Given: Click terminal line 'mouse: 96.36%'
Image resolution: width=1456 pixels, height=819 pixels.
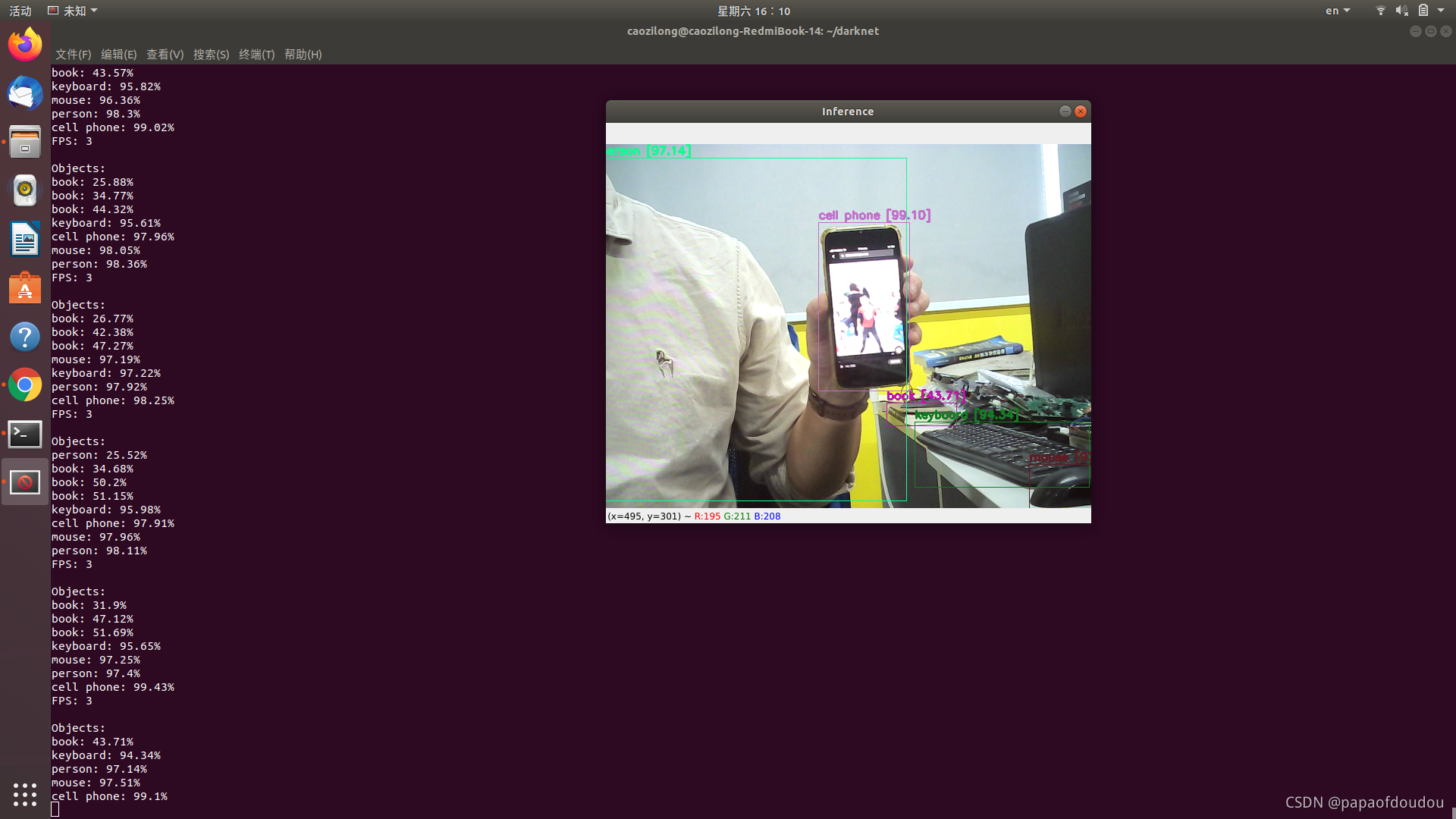Looking at the screenshot, I should (96, 100).
